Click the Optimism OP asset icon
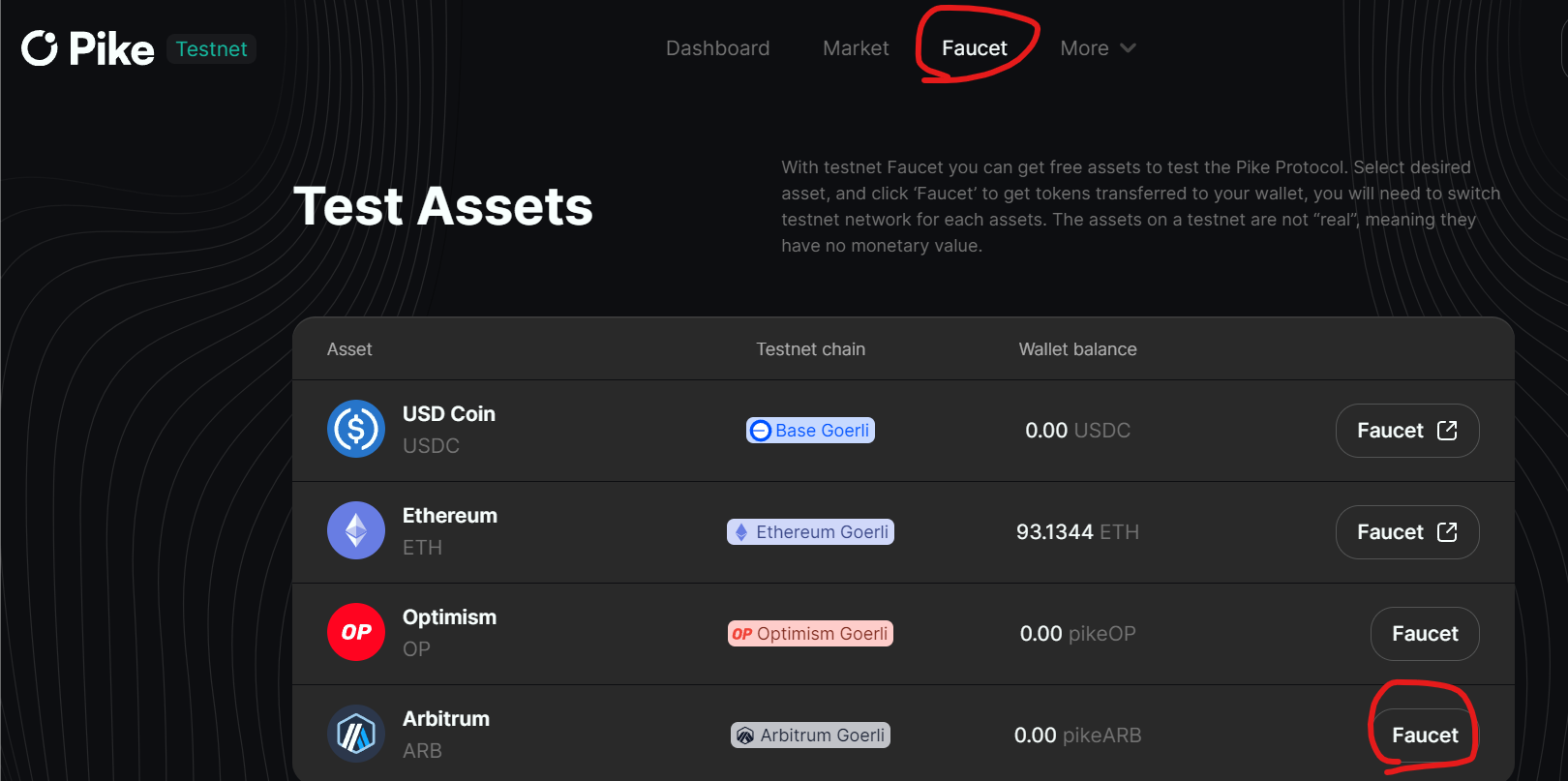The height and width of the screenshot is (781, 1568). click(x=356, y=632)
